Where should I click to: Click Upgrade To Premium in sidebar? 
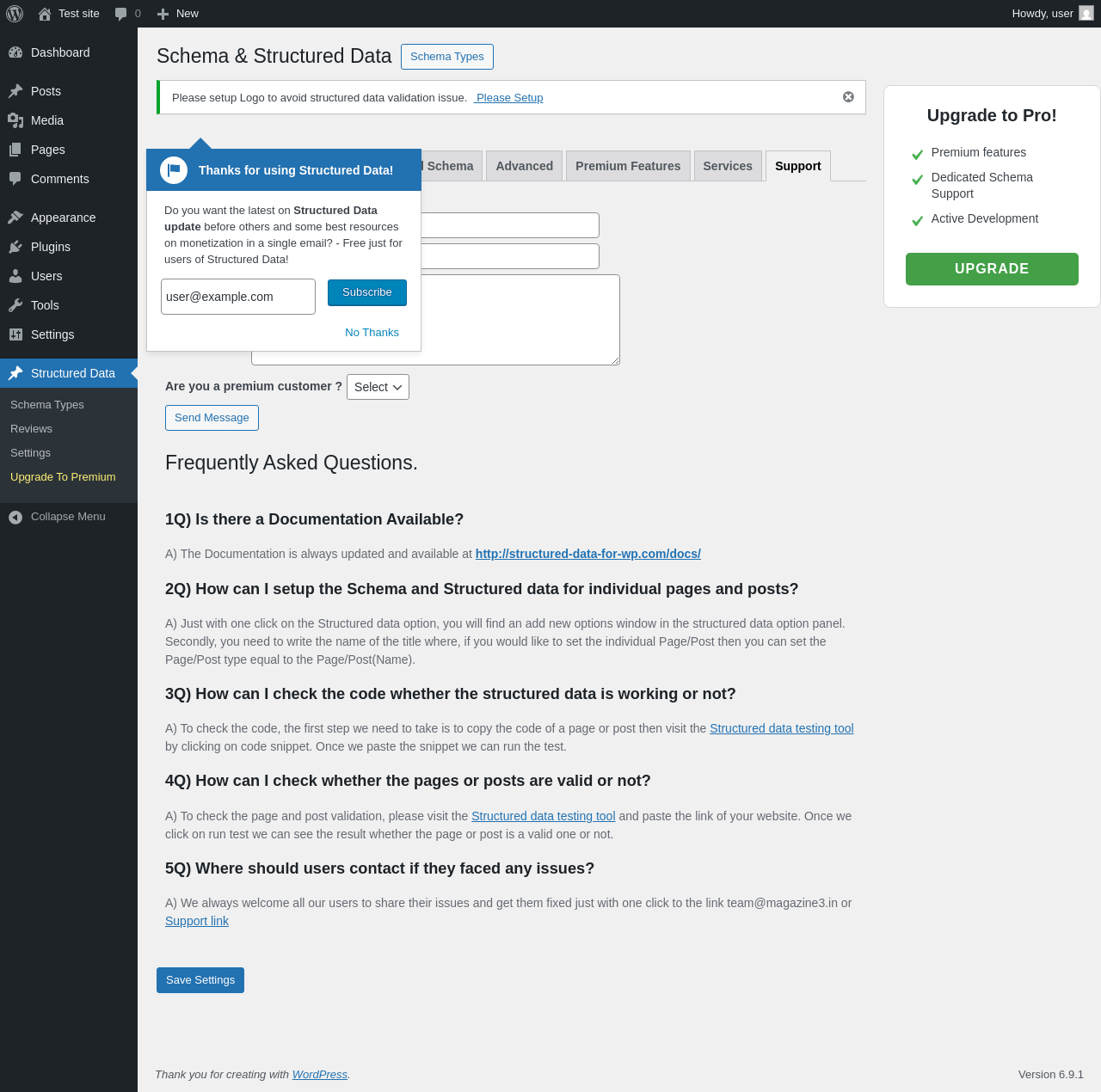[x=63, y=477]
